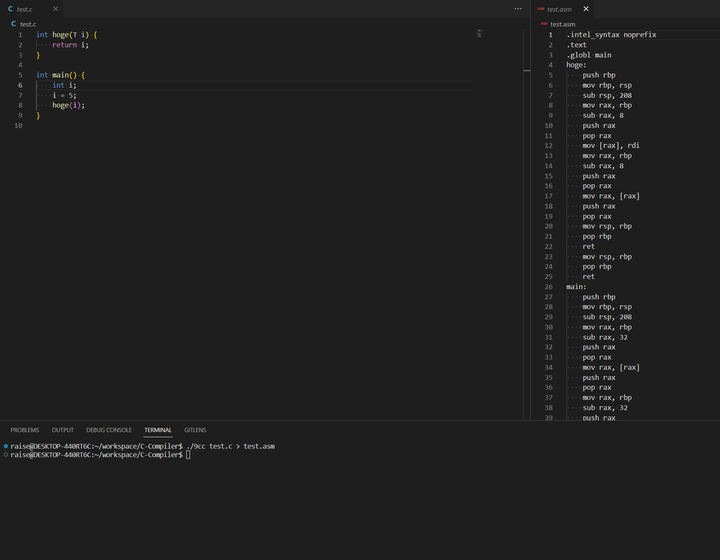Click the C file icon on test.c tab
720x560 pixels.
[11, 9]
